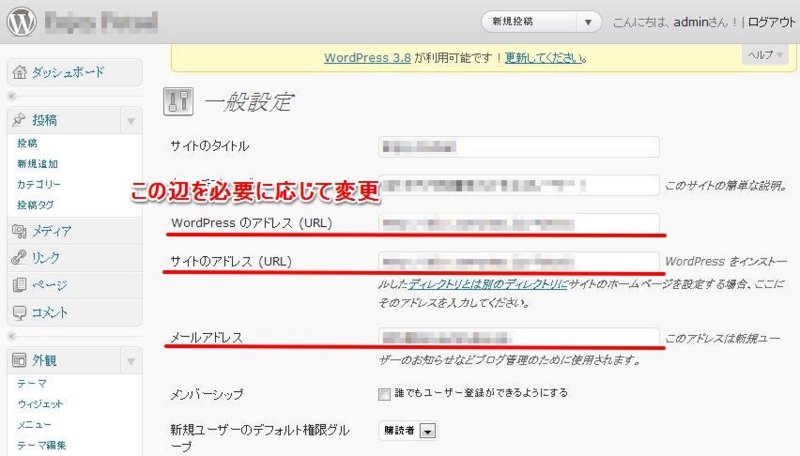Image resolution: width=800 pixels, height=456 pixels.
Task: Click WordPress のアドレス (URL) field
Action: click(518, 223)
